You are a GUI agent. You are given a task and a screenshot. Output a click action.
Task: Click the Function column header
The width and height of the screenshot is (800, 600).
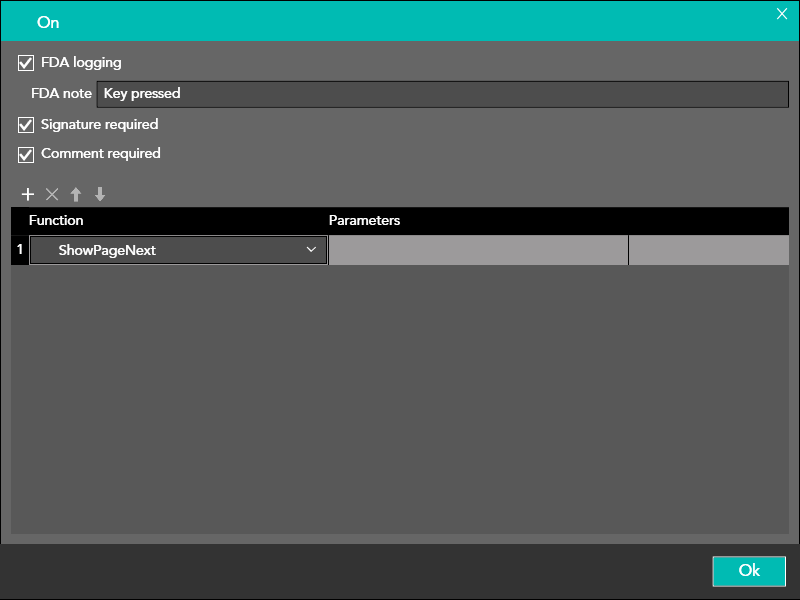coord(56,220)
